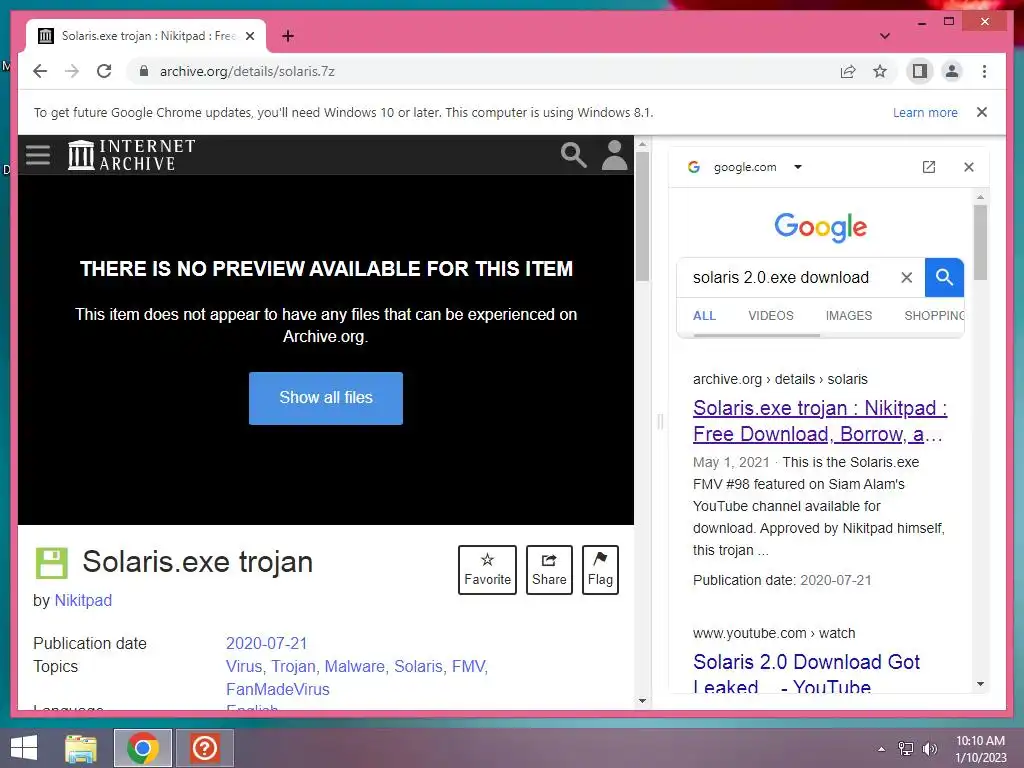Open the FMV topic link
The image size is (1024, 768).
click(468, 666)
